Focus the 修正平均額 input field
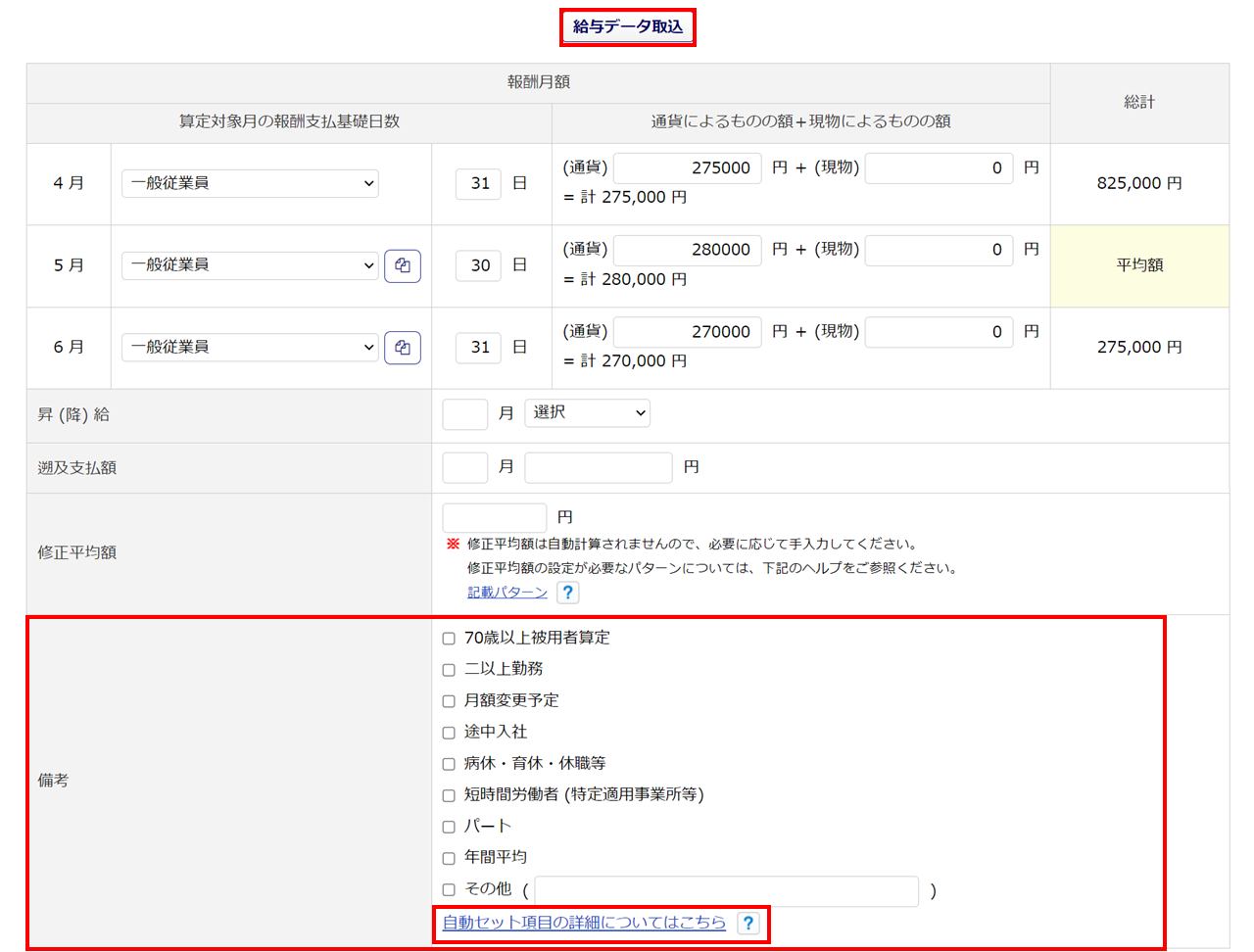 pyautogui.click(x=494, y=517)
